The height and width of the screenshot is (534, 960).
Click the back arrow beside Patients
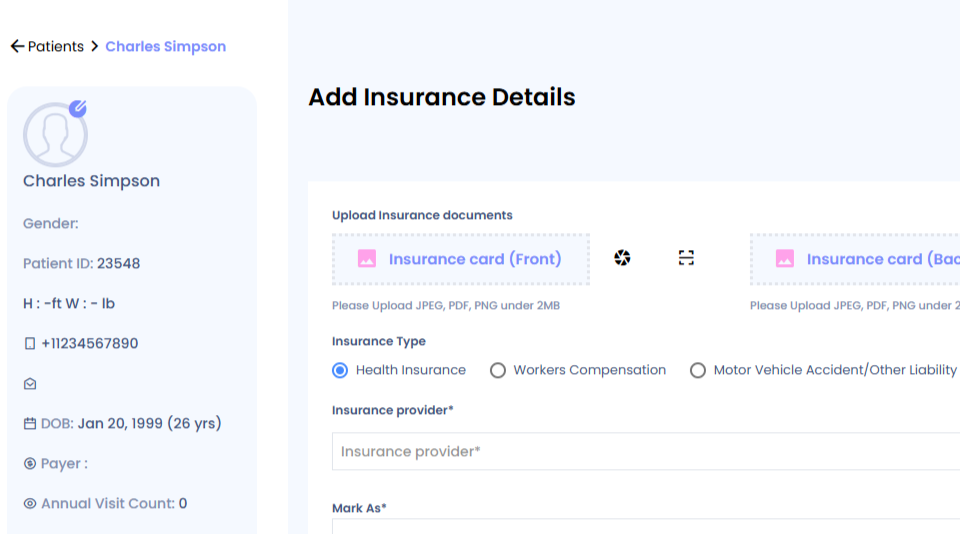tap(17, 46)
